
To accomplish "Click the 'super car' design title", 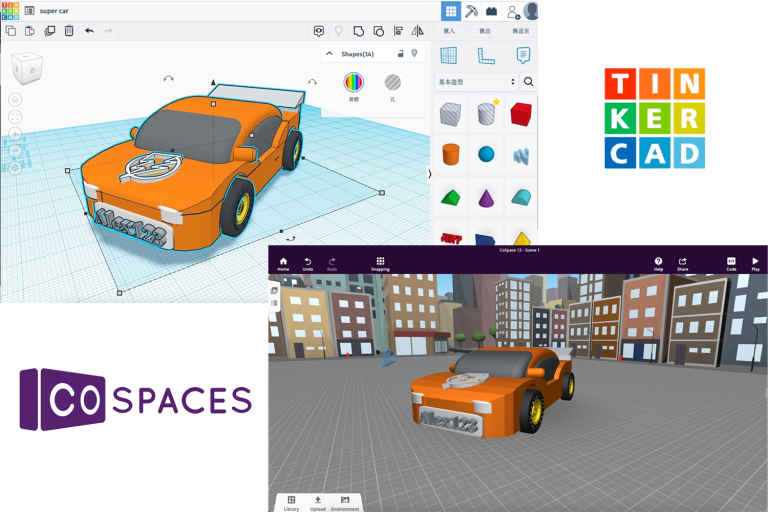I will tap(54, 11).
